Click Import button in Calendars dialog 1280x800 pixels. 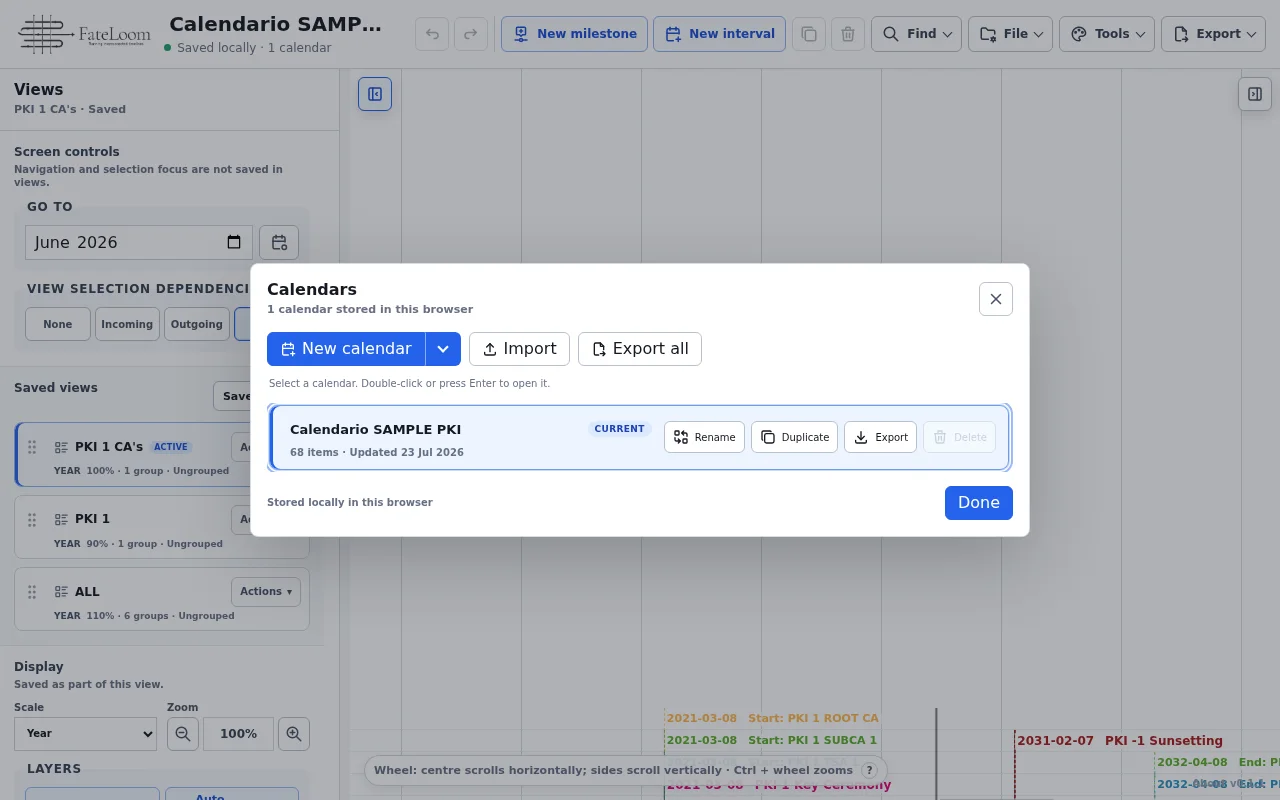click(x=519, y=349)
